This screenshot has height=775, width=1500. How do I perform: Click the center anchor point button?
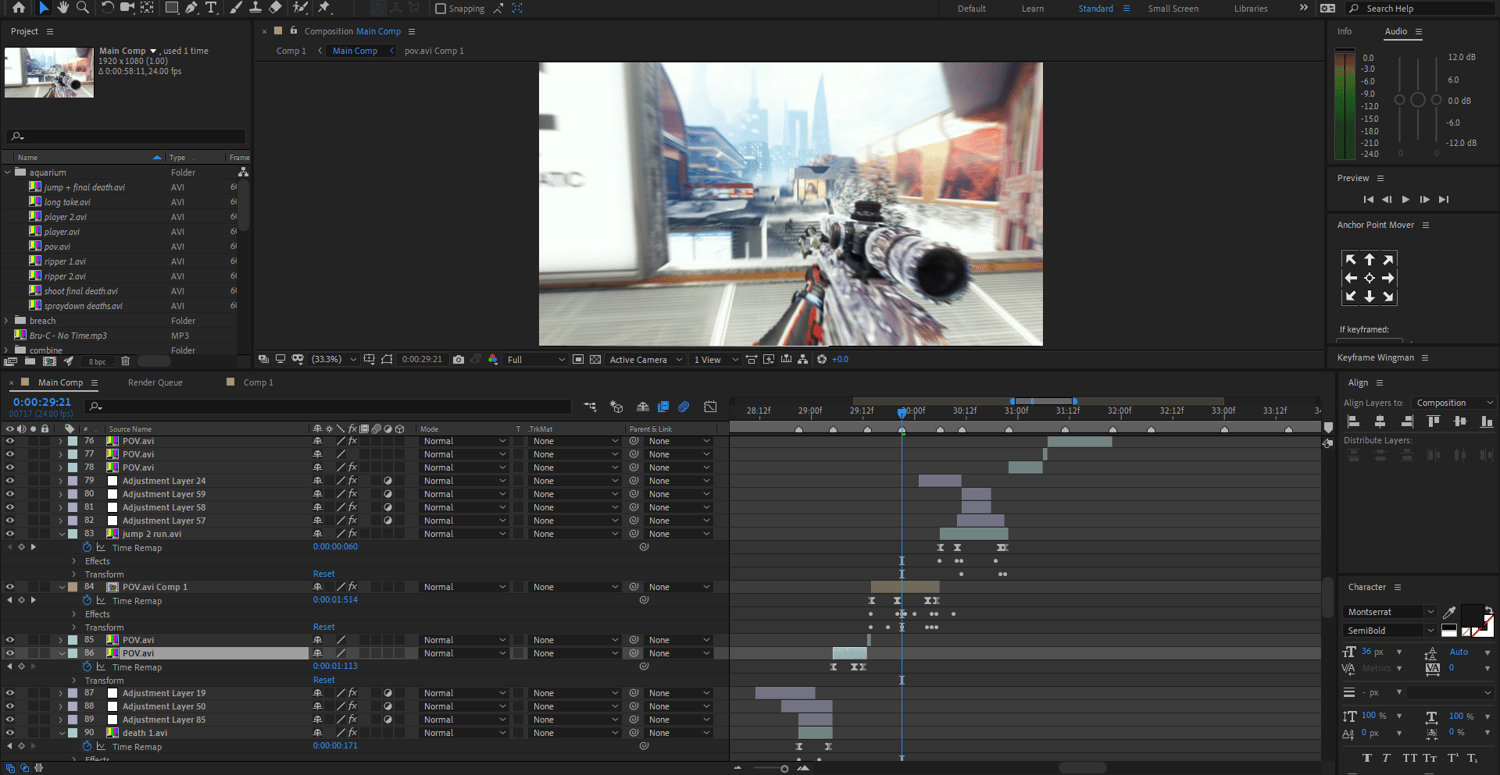pos(1369,278)
